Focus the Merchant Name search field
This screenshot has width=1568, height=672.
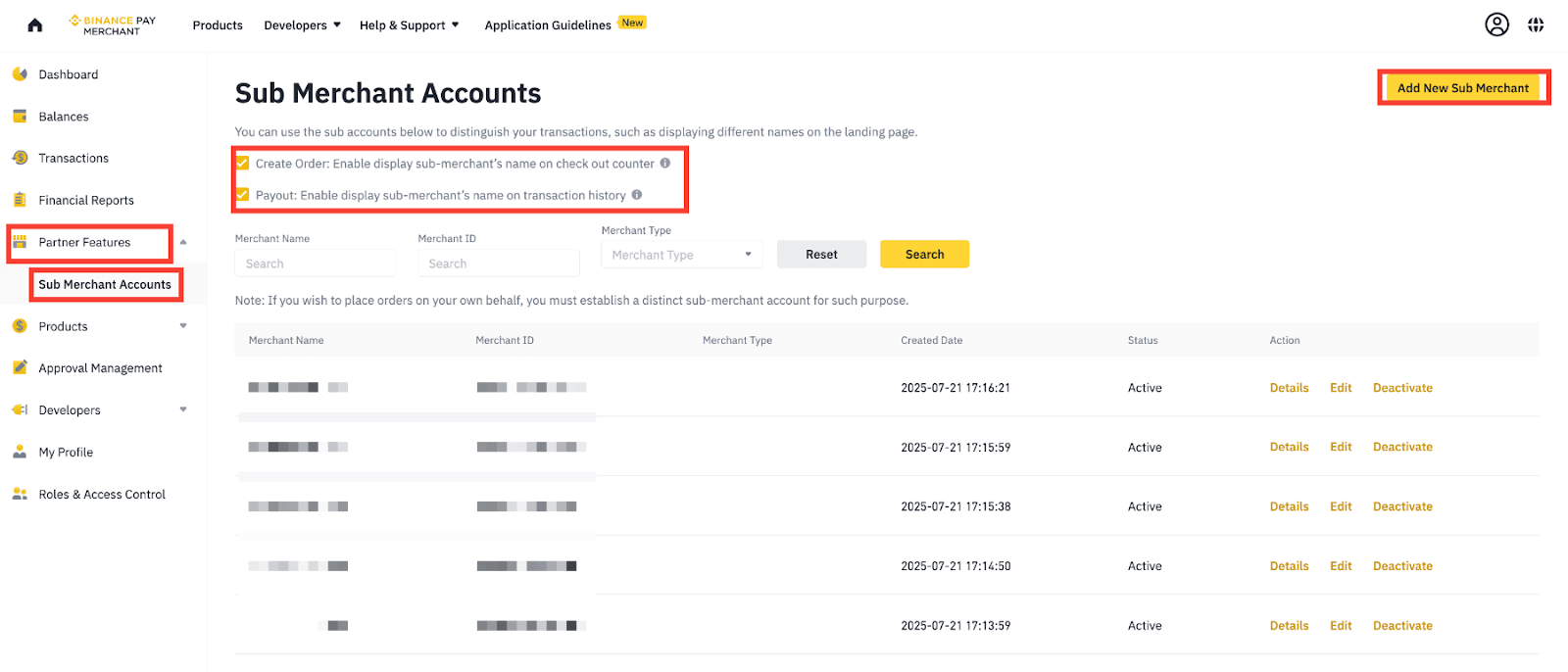(x=316, y=264)
